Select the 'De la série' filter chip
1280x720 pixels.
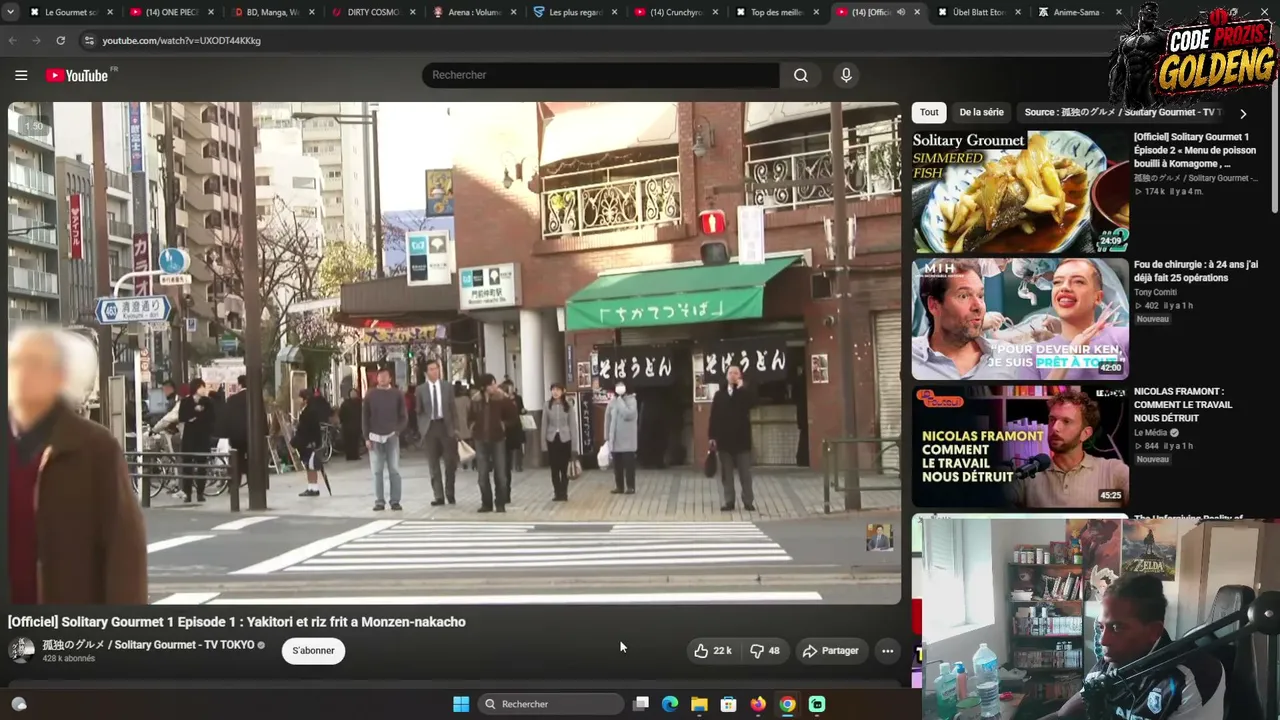(981, 113)
